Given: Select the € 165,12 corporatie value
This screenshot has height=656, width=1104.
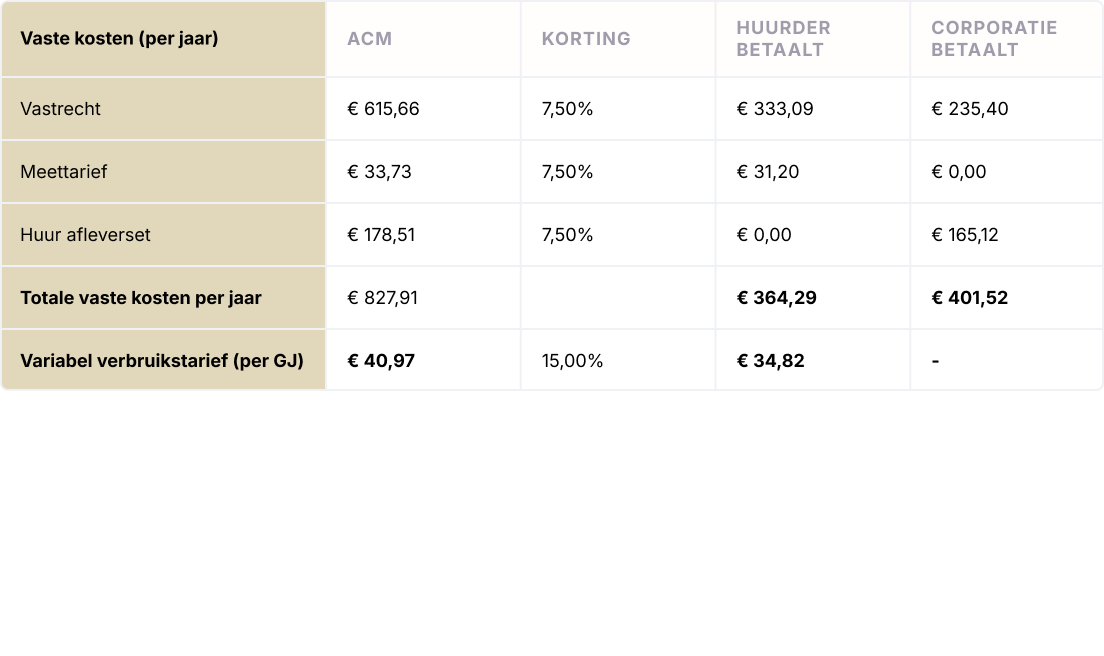Looking at the screenshot, I should tap(965, 235).
